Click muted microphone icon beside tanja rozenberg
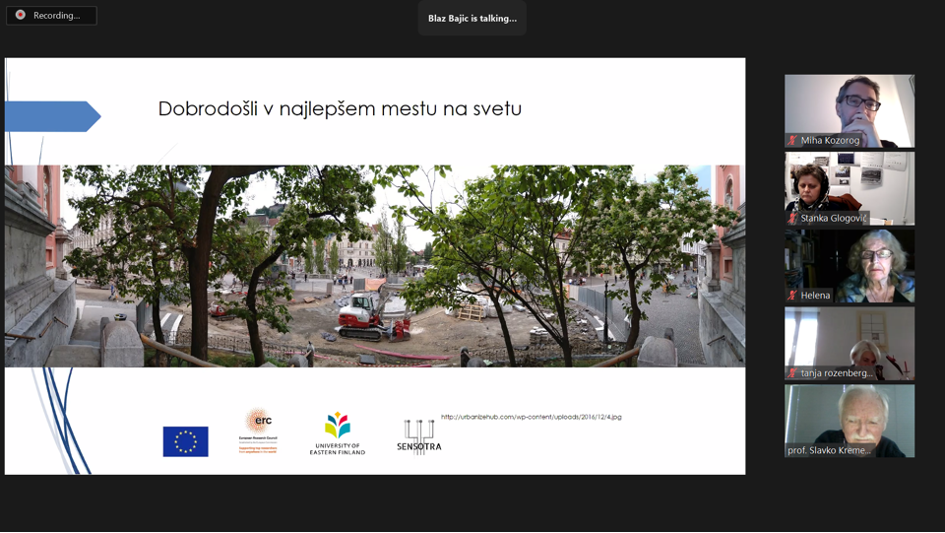Screen dimensions: 945x533 [793, 373]
